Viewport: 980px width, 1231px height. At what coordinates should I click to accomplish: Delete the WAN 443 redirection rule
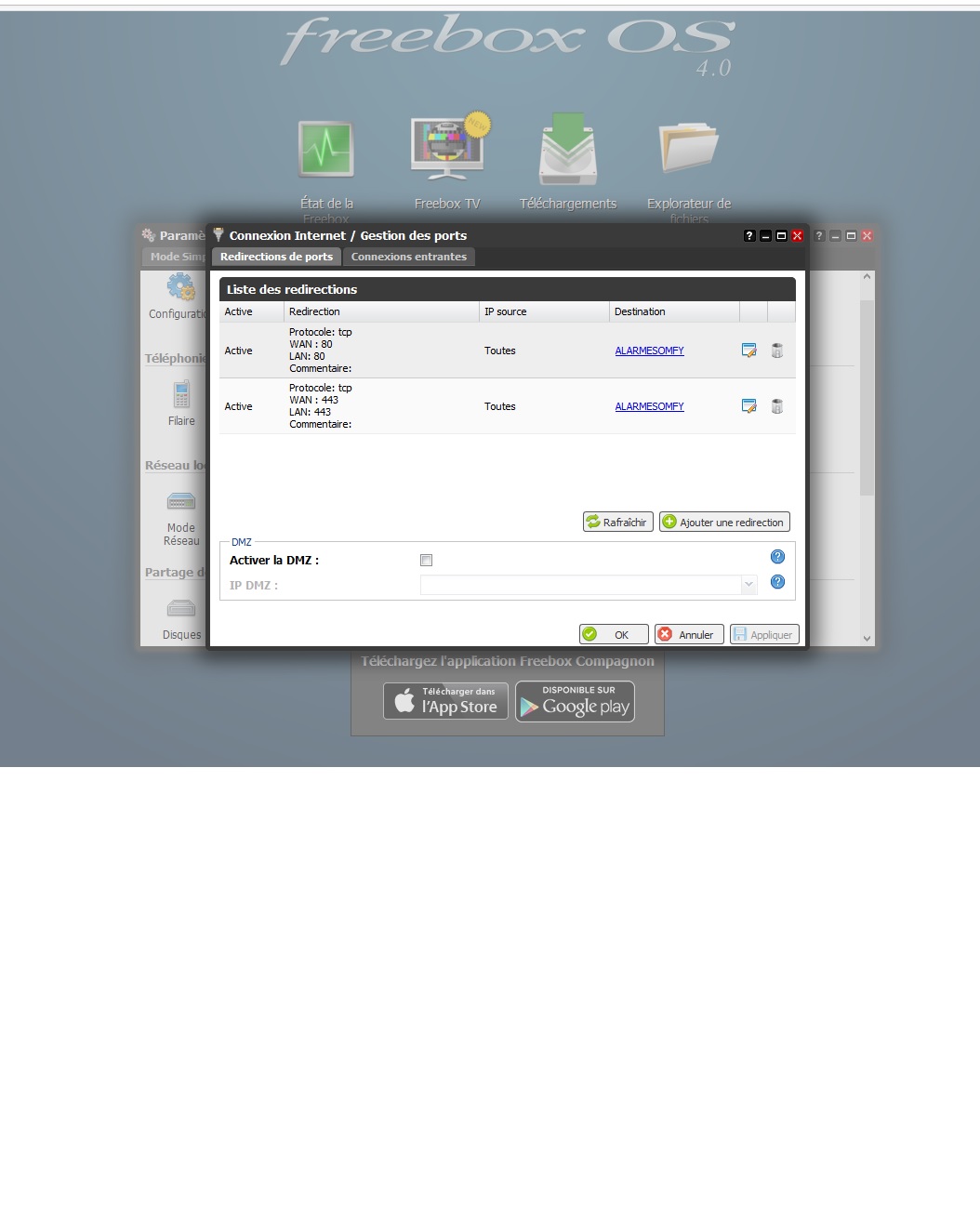(777, 406)
